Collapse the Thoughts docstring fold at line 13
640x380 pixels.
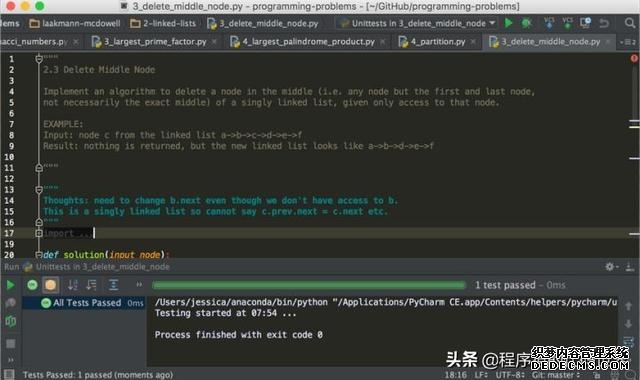click(x=39, y=189)
